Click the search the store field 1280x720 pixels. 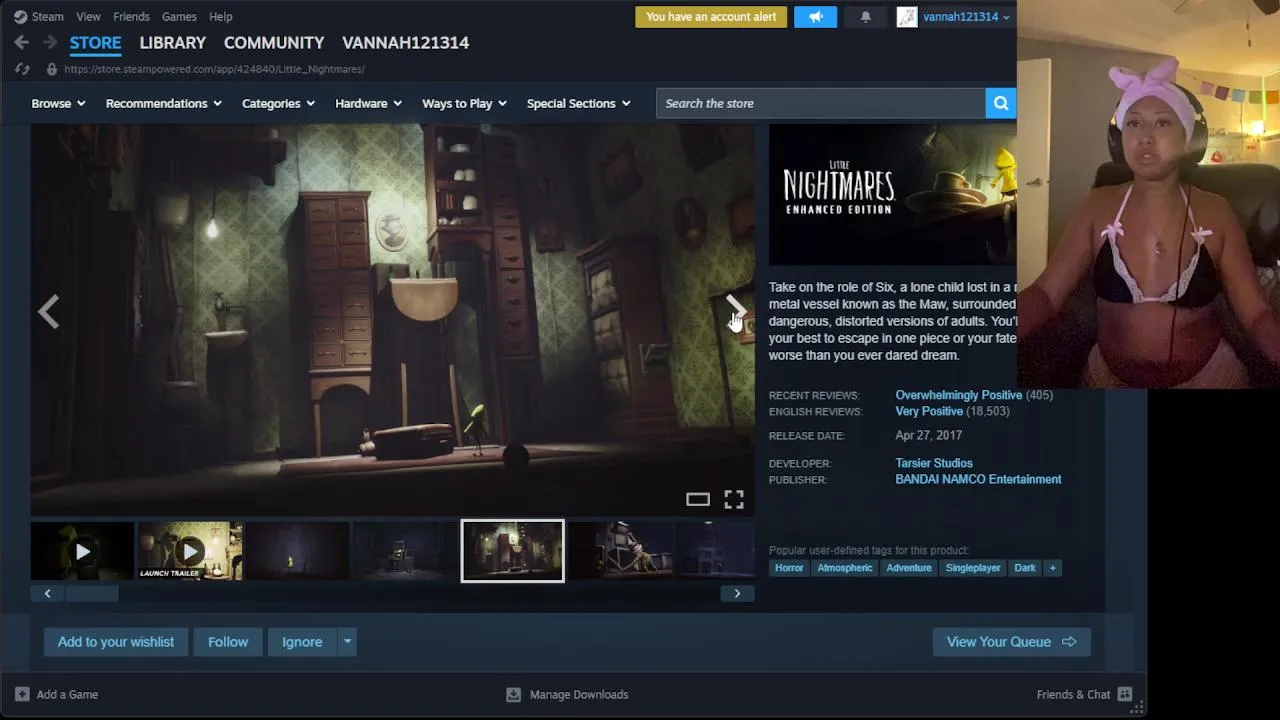tap(821, 103)
